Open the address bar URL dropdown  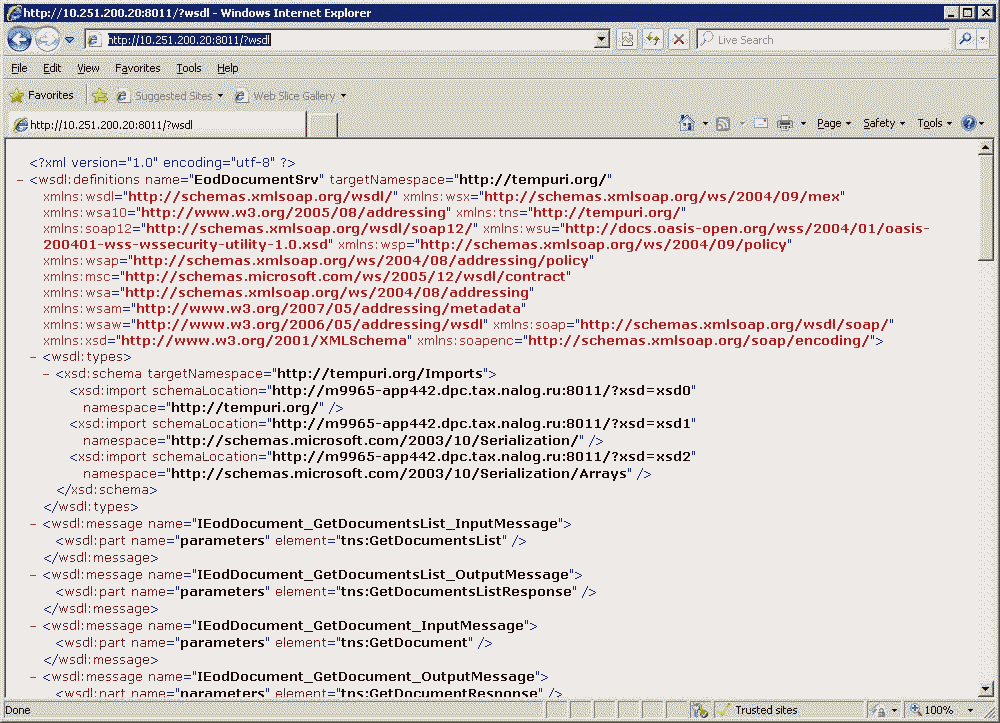click(x=601, y=40)
